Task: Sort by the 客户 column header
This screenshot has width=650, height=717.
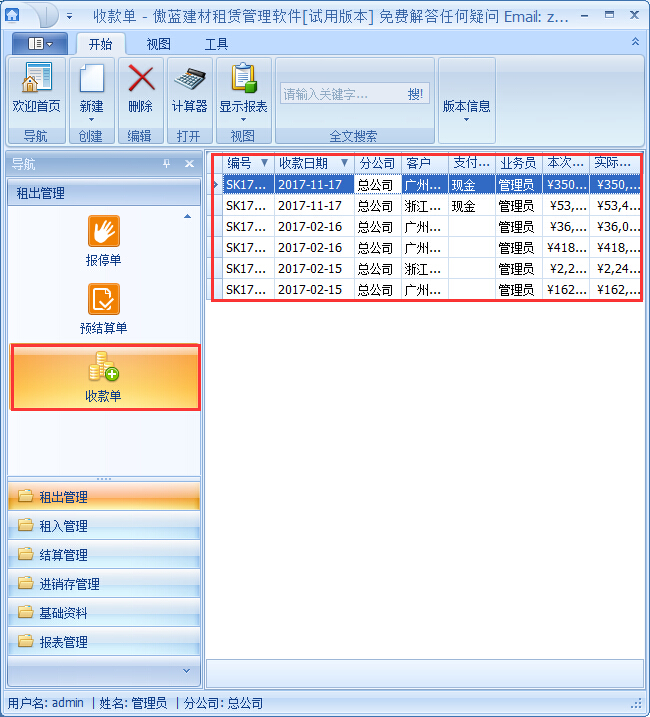Action: point(424,163)
